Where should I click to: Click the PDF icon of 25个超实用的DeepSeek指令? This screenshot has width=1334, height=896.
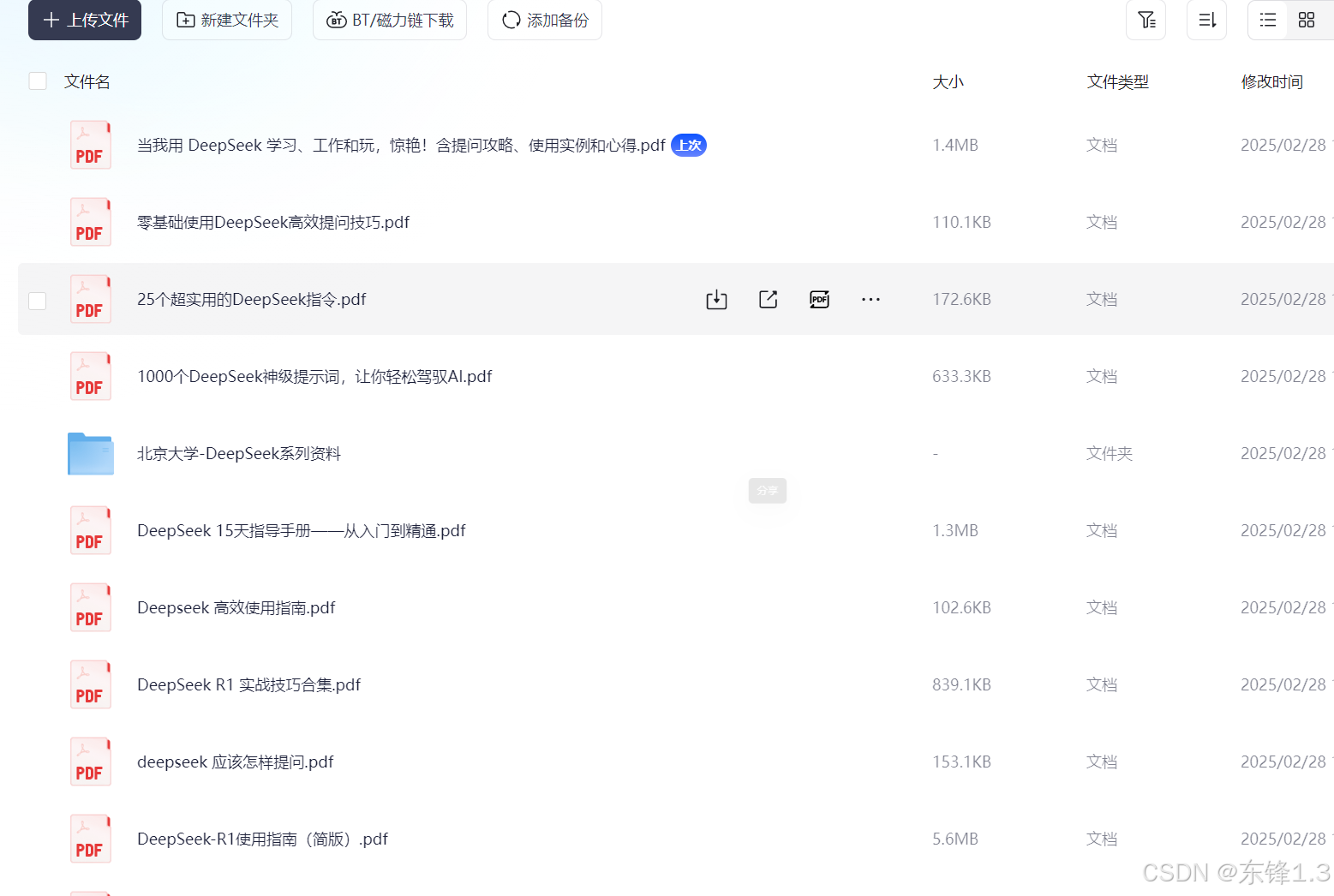tap(90, 299)
